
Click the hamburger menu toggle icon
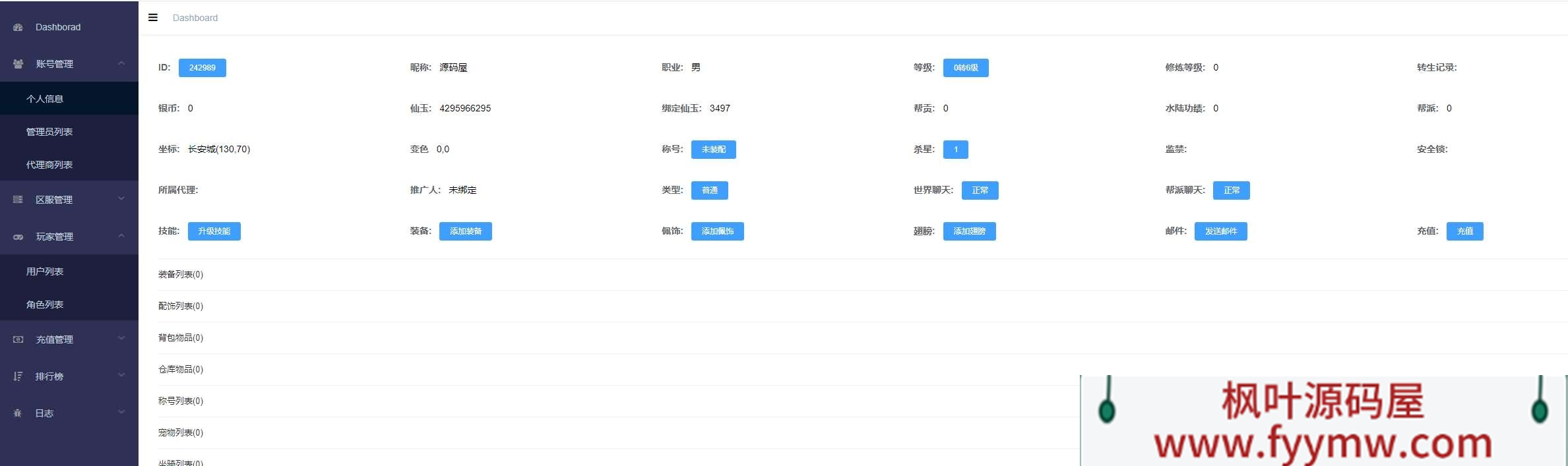point(153,18)
